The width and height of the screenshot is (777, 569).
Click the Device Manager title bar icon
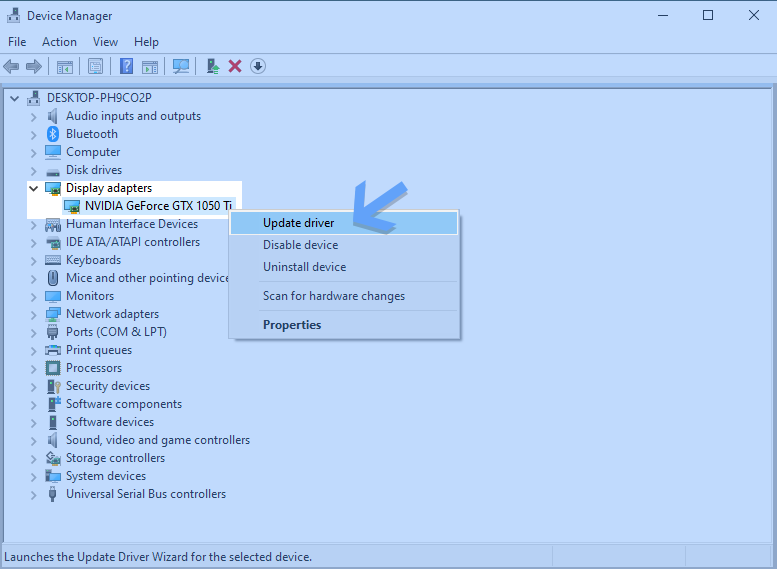13,15
